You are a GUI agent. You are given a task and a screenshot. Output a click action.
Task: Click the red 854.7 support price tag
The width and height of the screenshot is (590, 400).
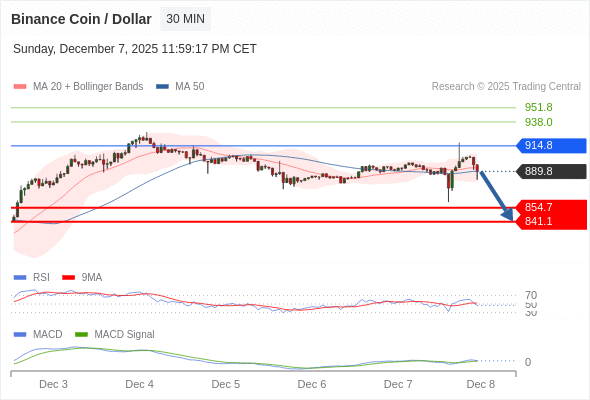[x=551, y=207]
